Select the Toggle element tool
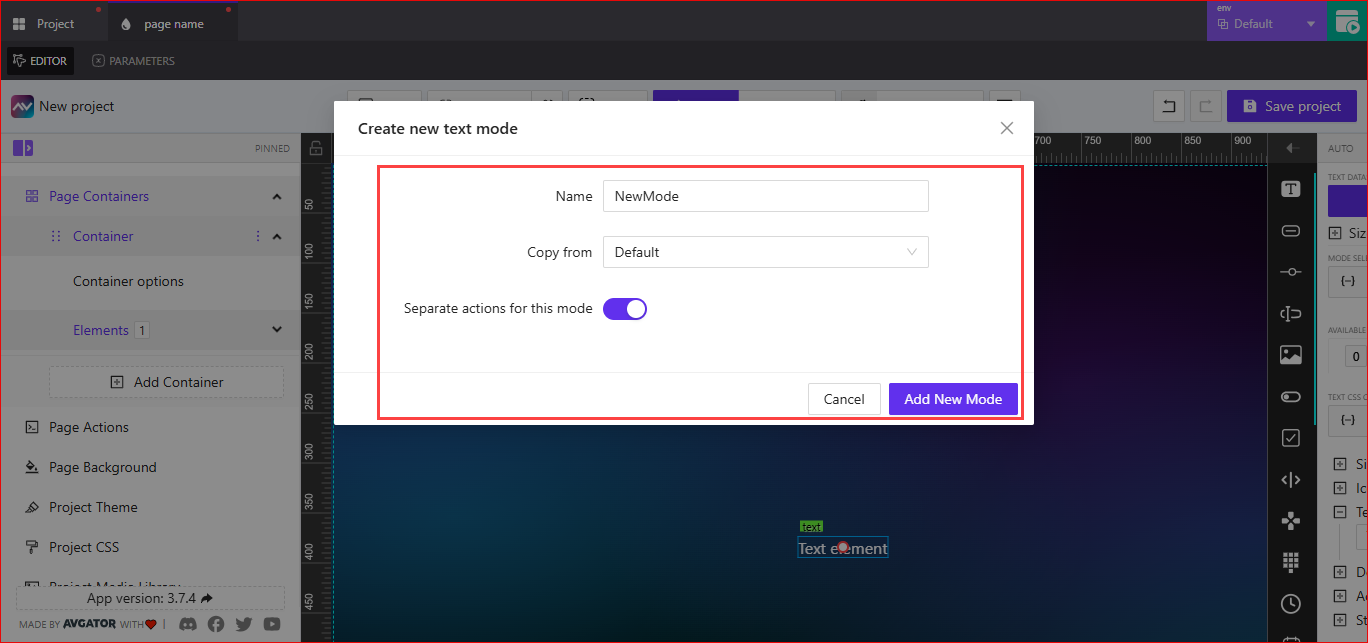The height and width of the screenshot is (643, 1368). 1290,396
